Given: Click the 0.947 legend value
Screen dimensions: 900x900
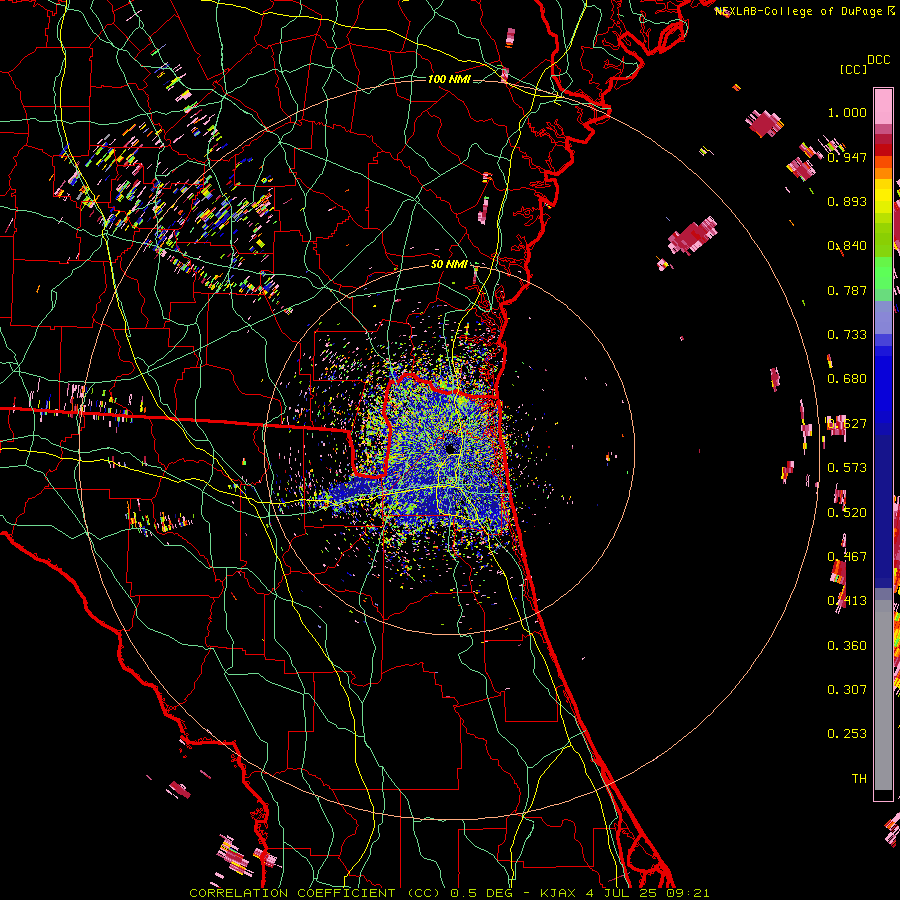Looking at the screenshot, I should click(847, 157).
